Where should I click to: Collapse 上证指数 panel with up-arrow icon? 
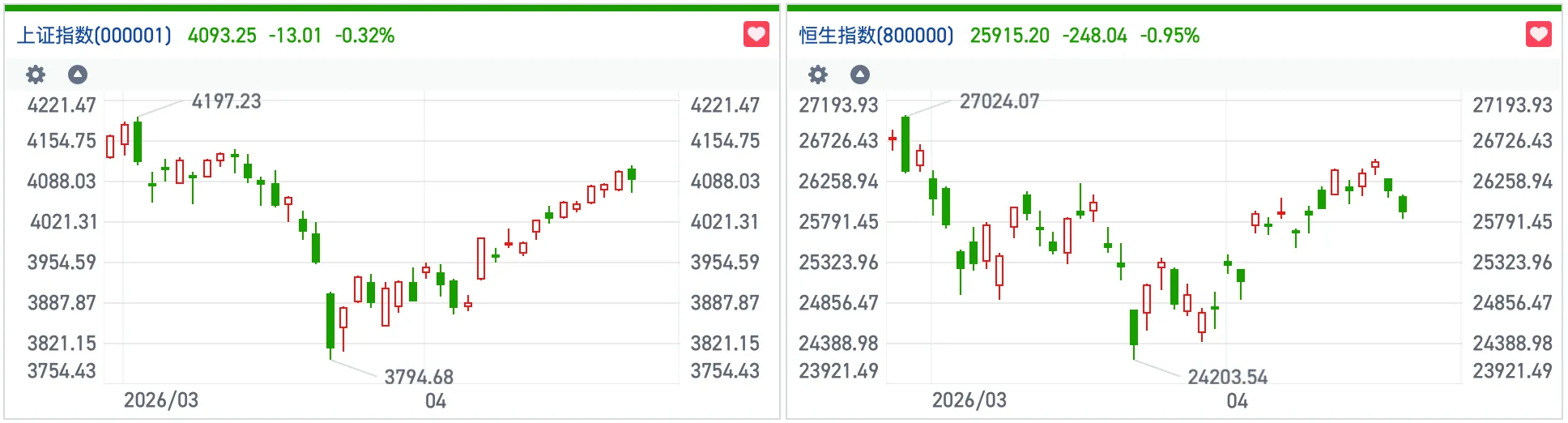78,75
